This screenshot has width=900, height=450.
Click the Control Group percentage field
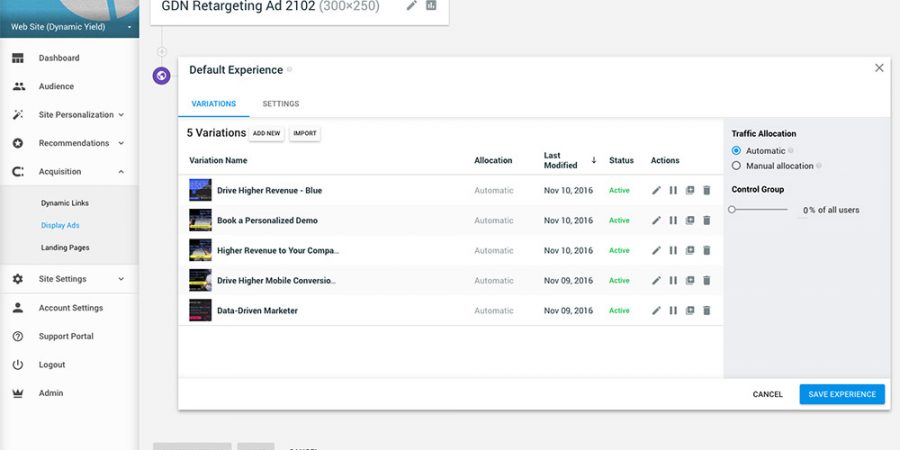pyautogui.click(x=806, y=211)
